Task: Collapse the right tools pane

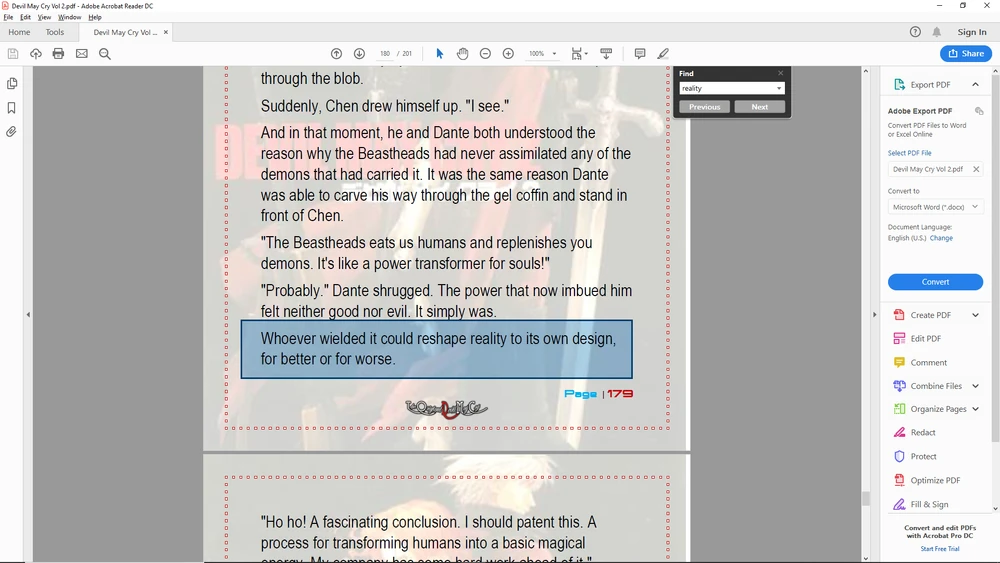Action: 874,314
